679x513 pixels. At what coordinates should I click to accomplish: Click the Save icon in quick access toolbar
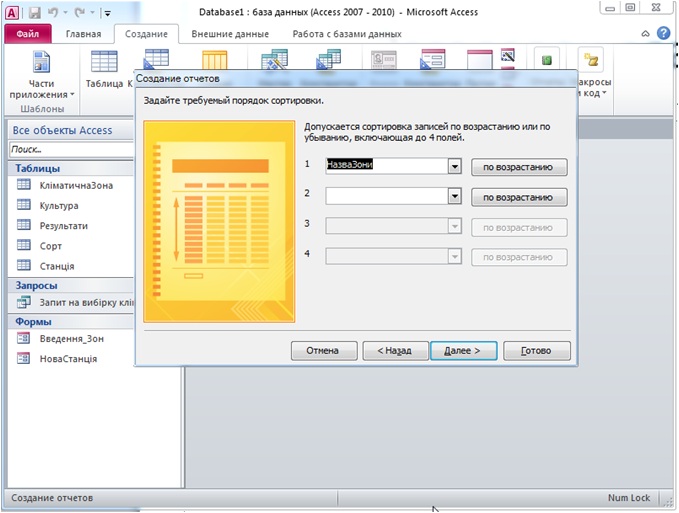click(34, 13)
